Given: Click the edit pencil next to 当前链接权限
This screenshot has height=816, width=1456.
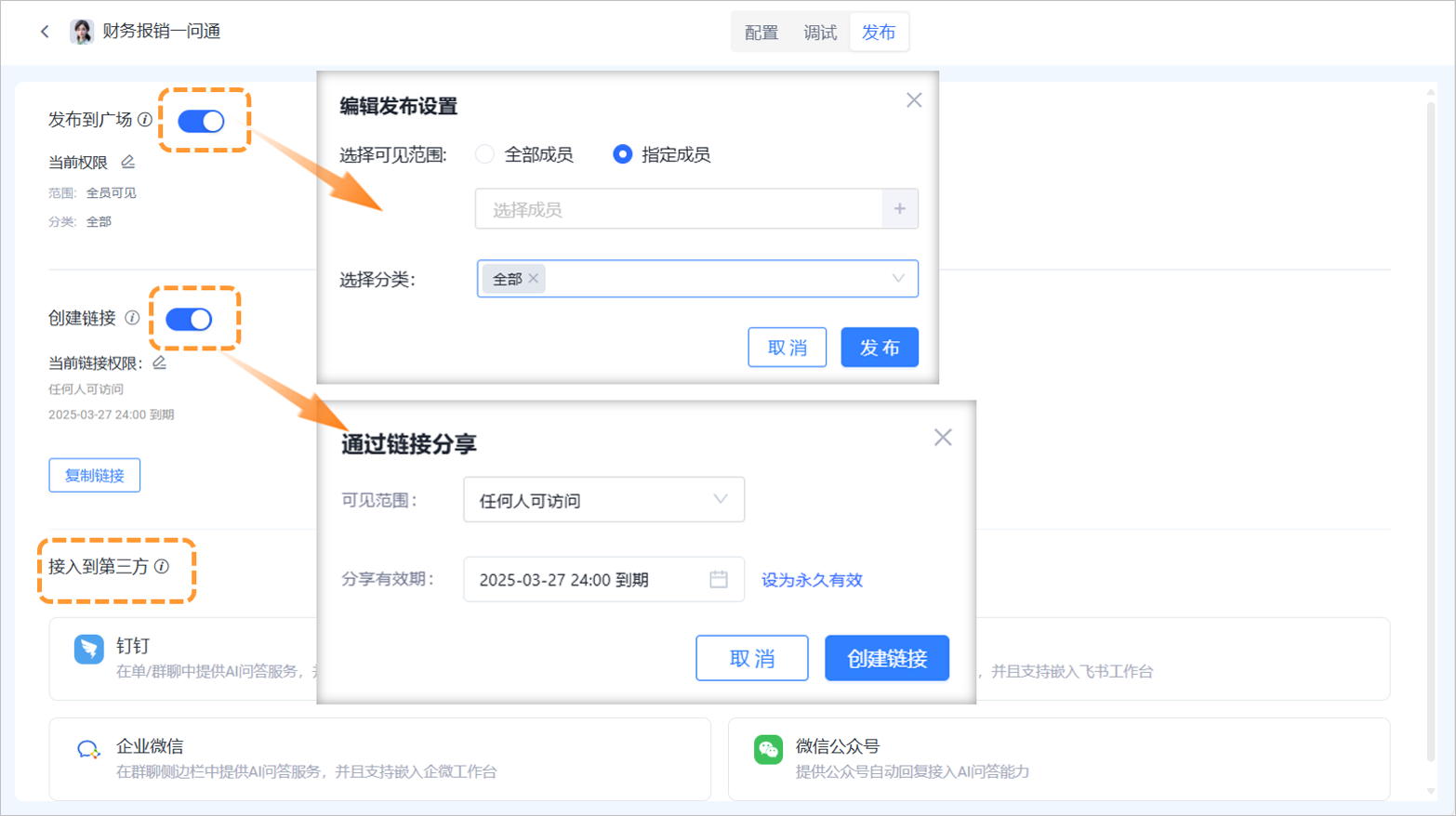Looking at the screenshot, I should click(160, 362).
